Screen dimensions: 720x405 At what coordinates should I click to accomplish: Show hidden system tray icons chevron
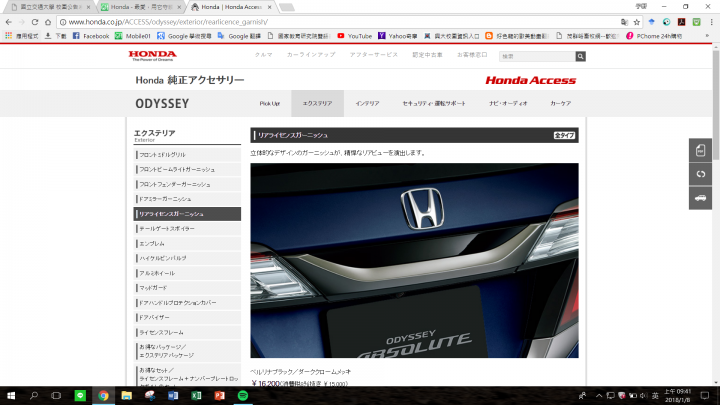point(598,395)
